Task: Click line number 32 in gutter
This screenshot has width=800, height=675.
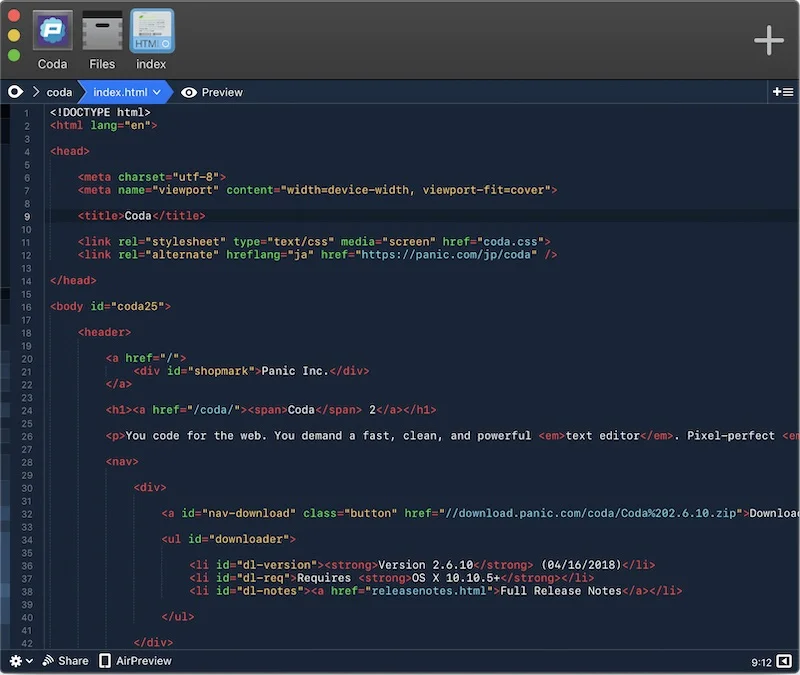Action: (27, 514)
